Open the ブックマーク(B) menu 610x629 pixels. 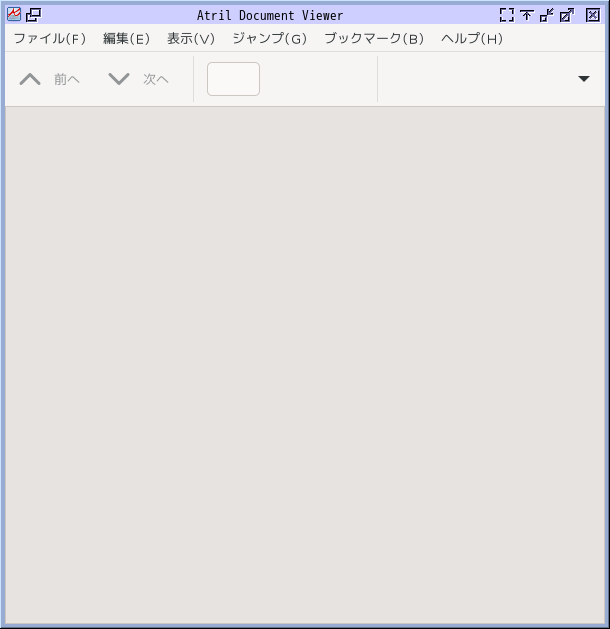pos(374,39)
